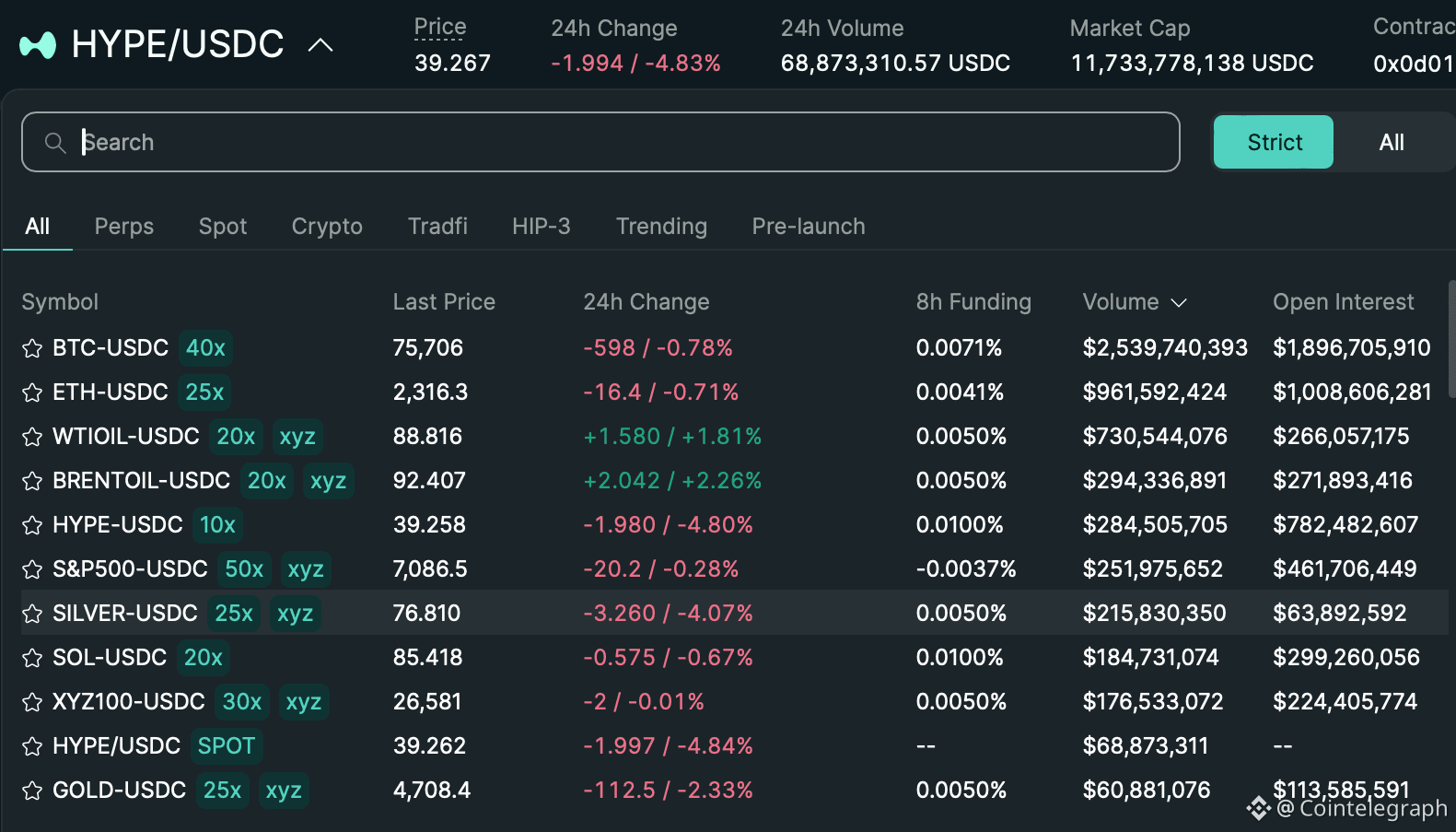
Task: Star the SILVER-USDC row
Action: 32,614
